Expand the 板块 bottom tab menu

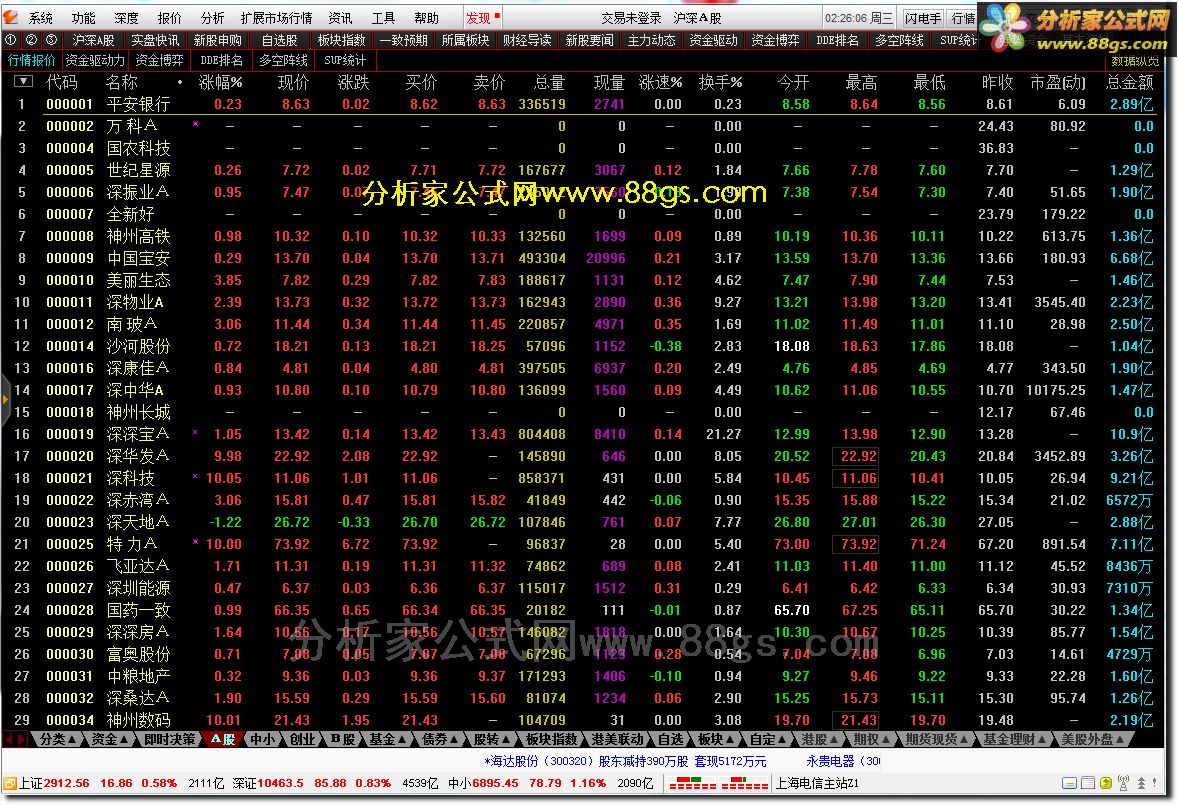717,740
